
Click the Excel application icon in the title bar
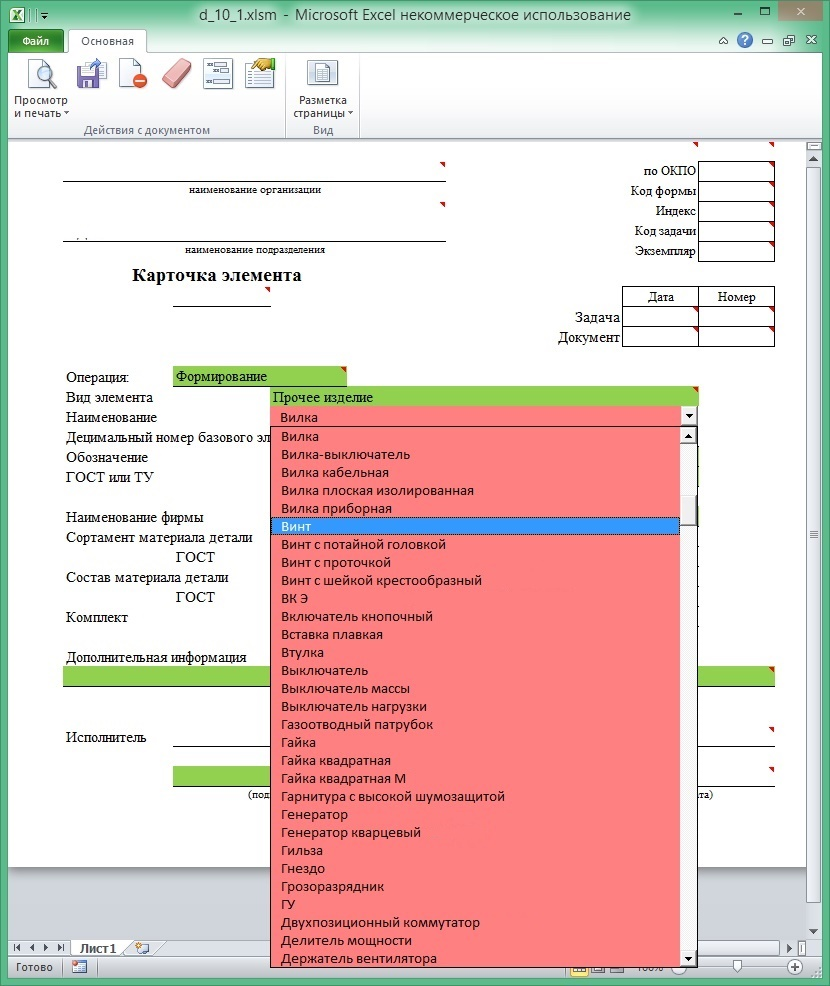click(18, 15)
